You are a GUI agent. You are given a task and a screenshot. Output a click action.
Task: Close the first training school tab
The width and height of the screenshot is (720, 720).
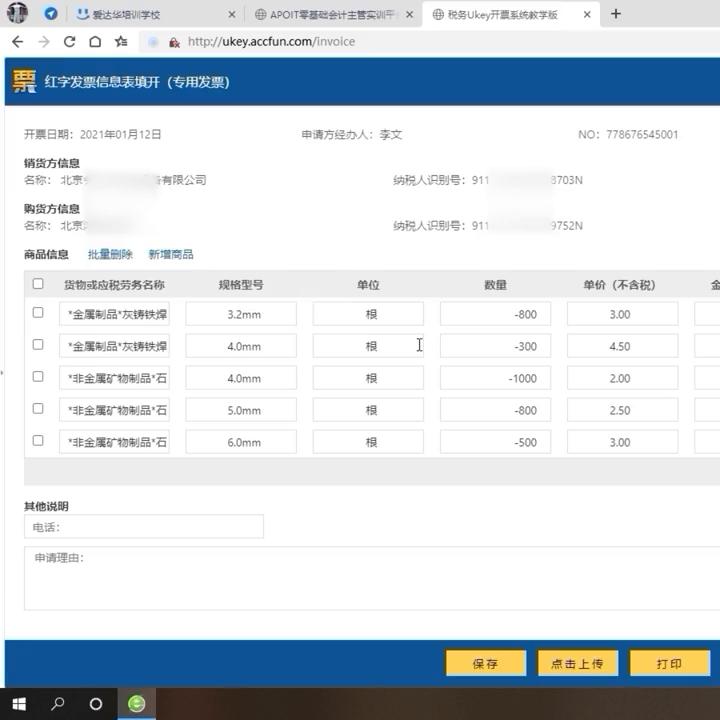(x=232, y=15)
